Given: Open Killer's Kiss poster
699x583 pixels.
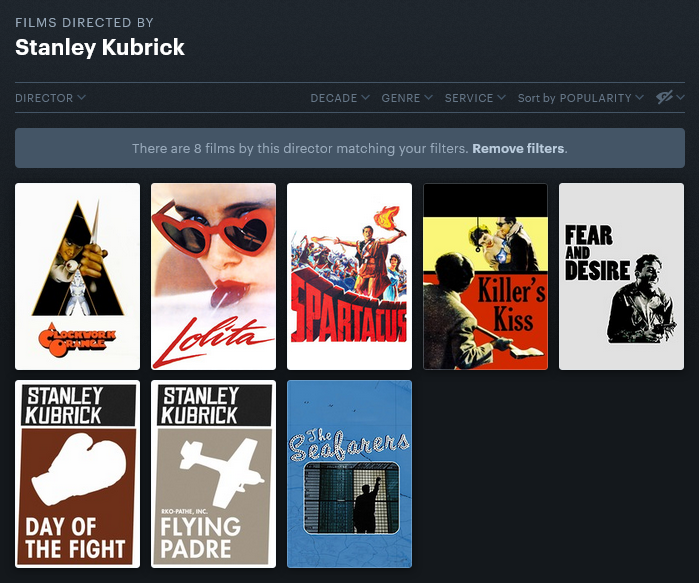Looking at the screenshot, I should click(485, 276).
